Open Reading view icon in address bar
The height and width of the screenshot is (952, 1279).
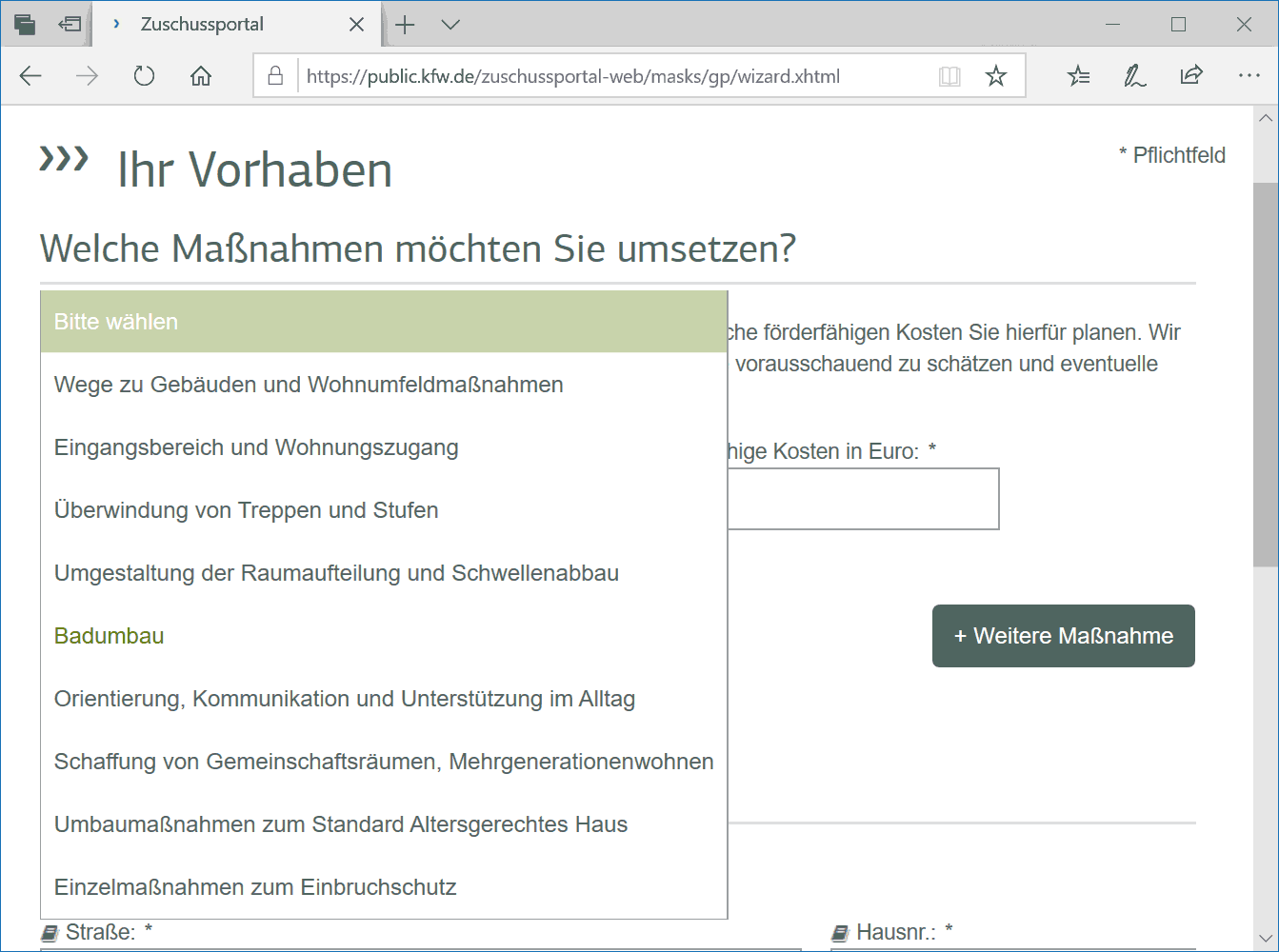[949, 76]
